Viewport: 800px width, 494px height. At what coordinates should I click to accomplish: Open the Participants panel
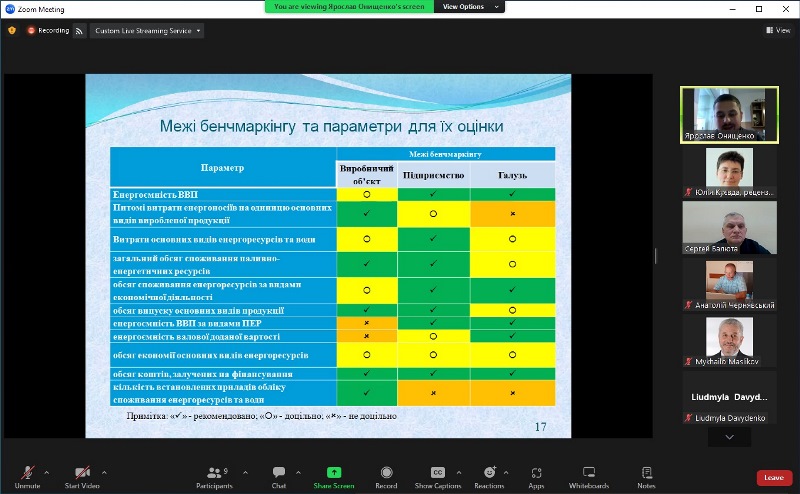214,477
